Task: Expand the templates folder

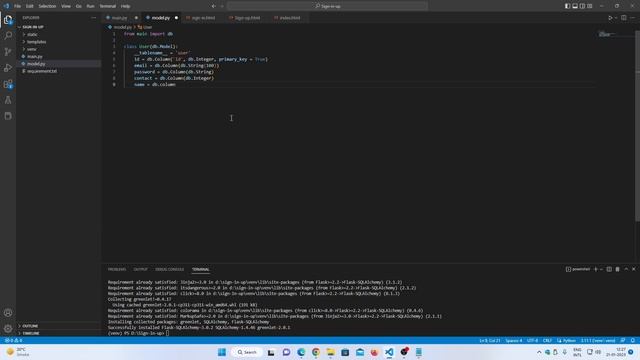Action: click(36, 42)
